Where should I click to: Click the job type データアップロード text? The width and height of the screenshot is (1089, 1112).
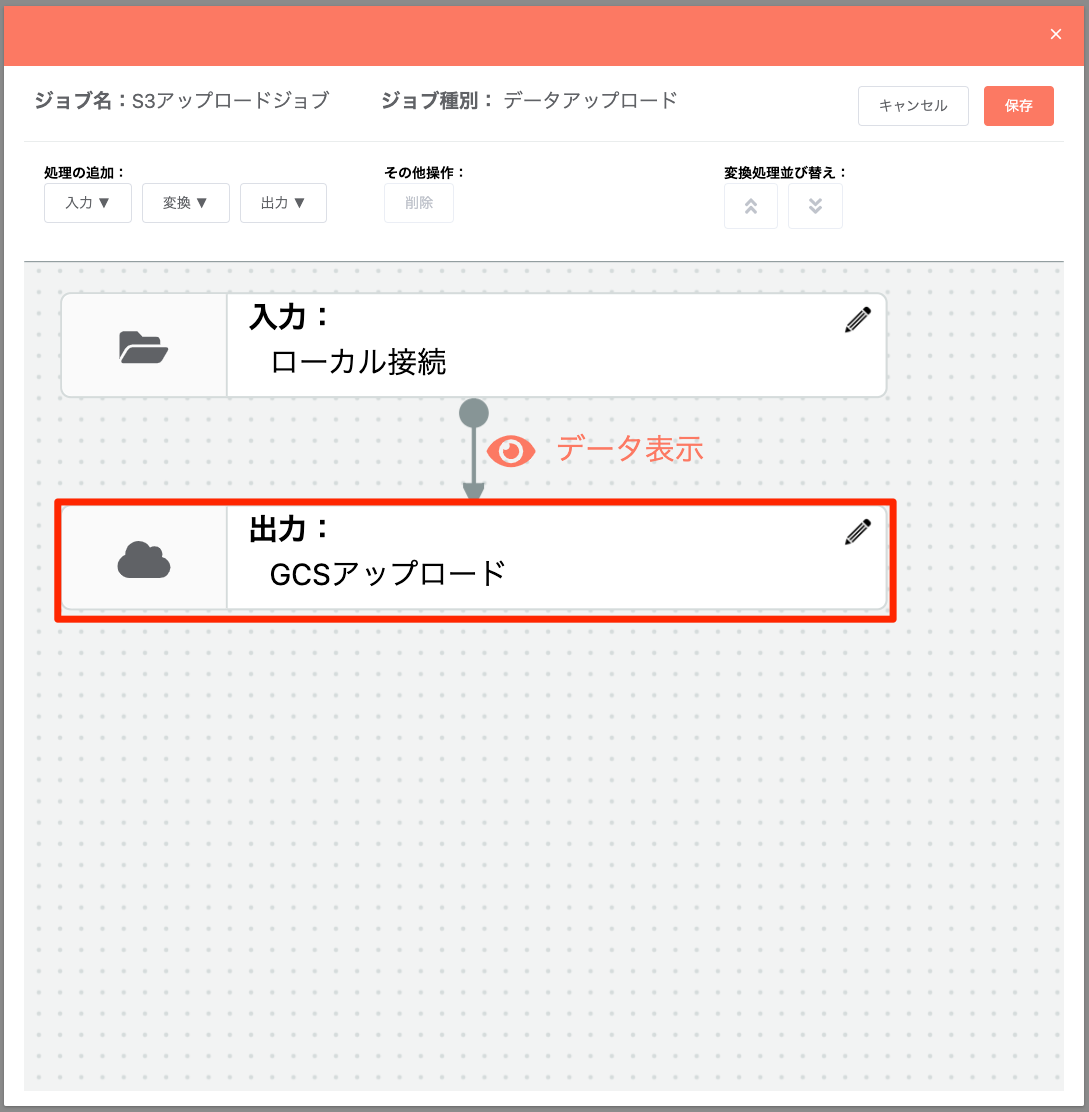590,101
